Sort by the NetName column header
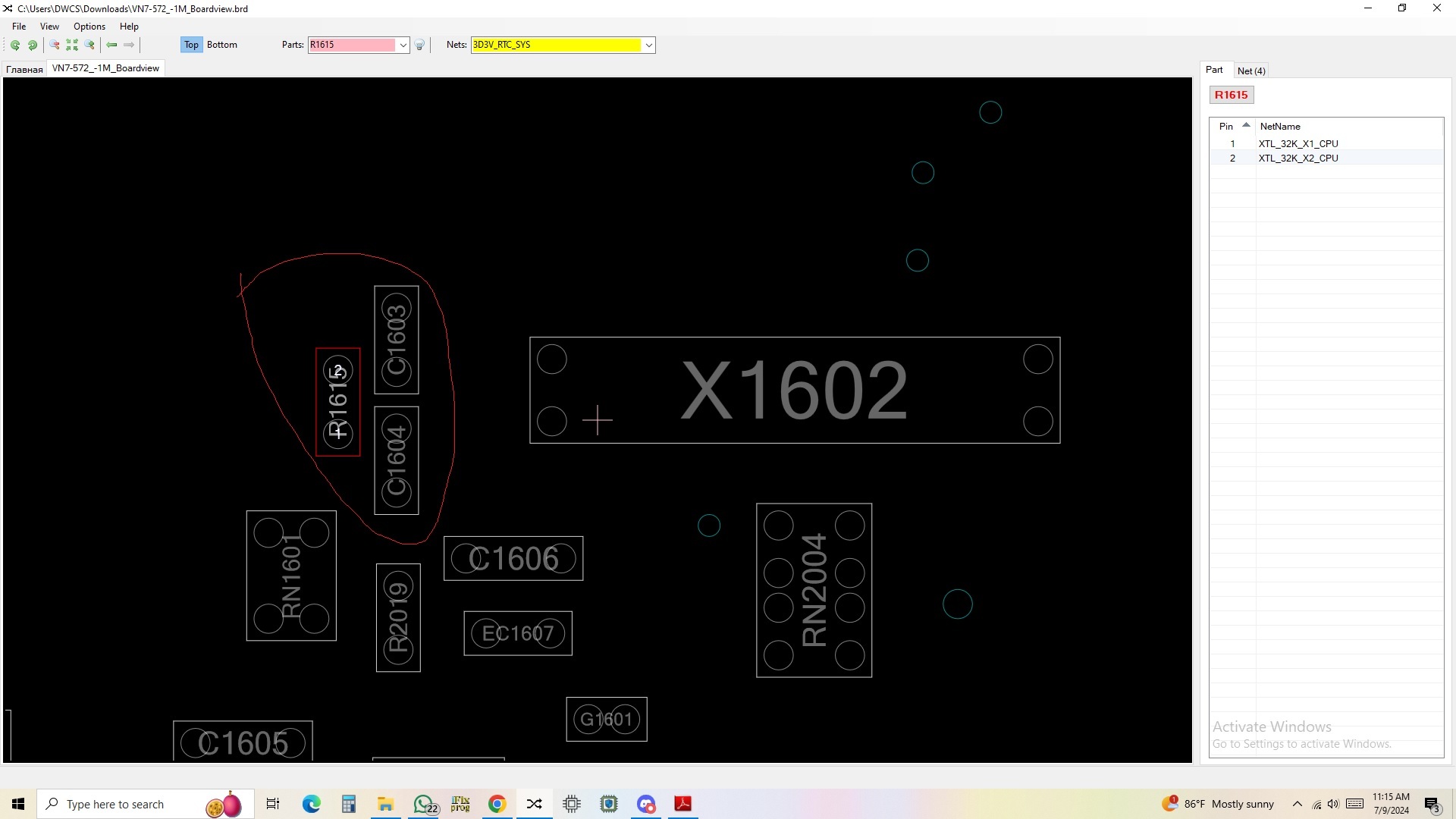1456x819 pixels. 1348,126
